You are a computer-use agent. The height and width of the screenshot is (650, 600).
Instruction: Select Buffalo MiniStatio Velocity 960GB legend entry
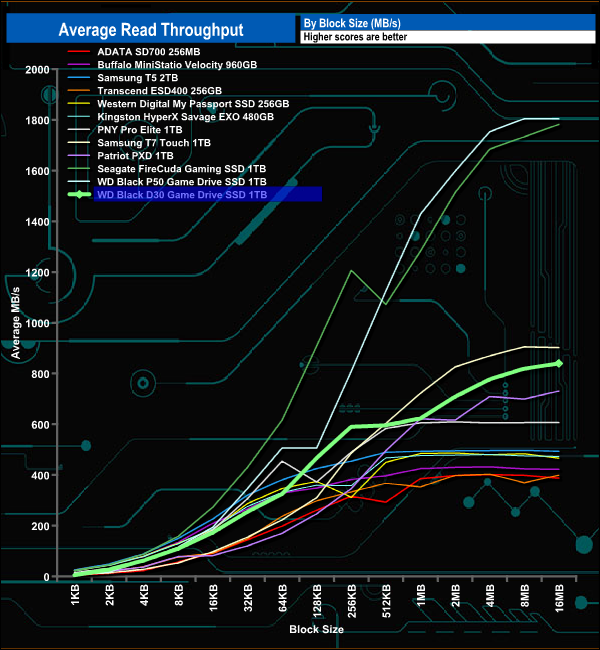177,65
